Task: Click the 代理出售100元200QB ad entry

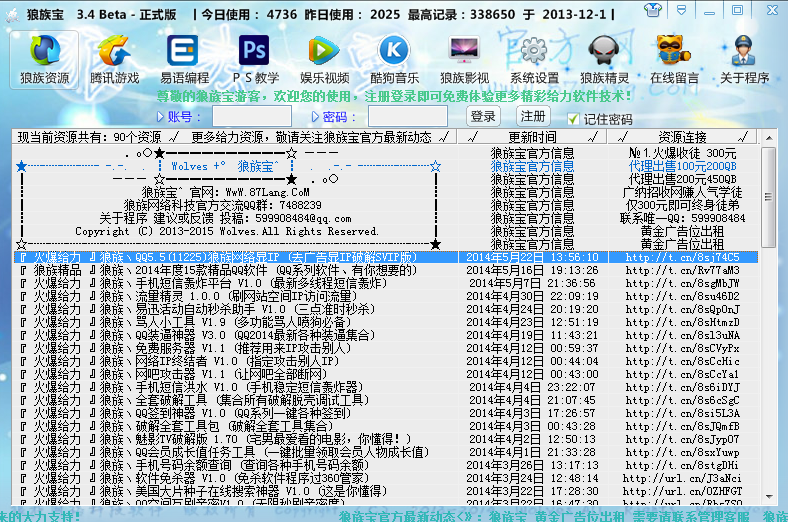Action: click(682, 166)
